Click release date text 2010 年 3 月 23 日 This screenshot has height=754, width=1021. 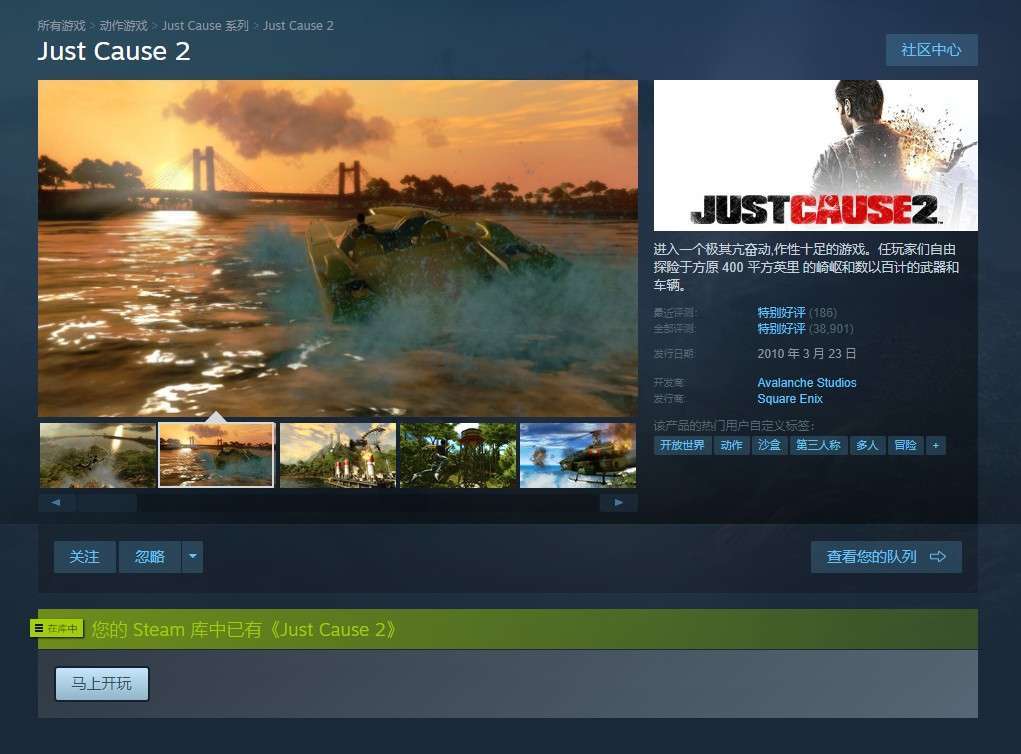[806, 354]
